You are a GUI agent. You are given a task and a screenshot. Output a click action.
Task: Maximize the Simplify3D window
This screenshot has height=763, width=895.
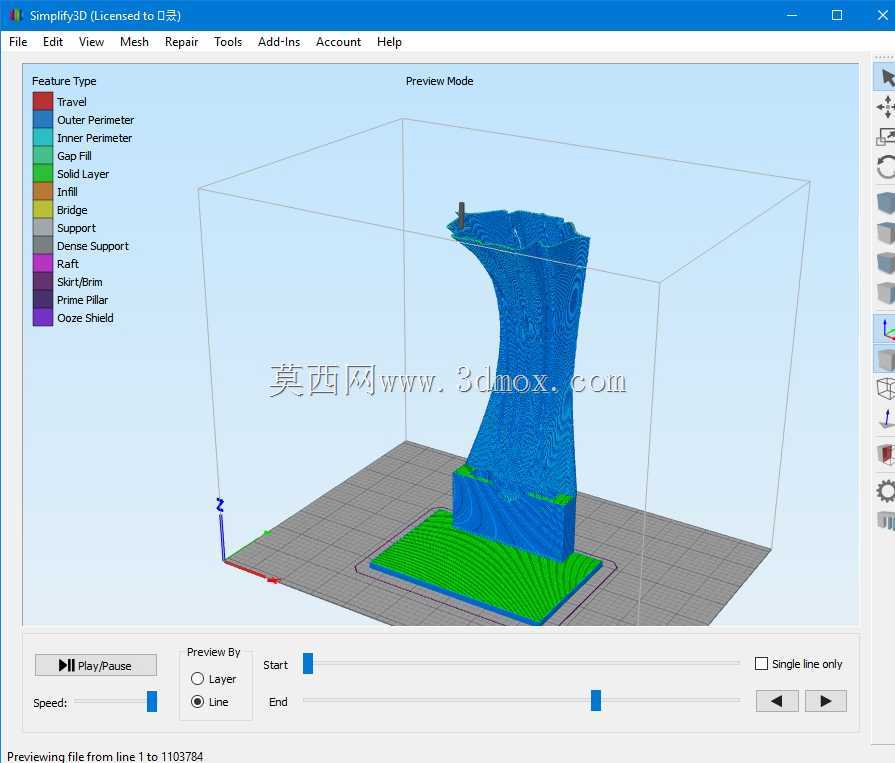837,15
